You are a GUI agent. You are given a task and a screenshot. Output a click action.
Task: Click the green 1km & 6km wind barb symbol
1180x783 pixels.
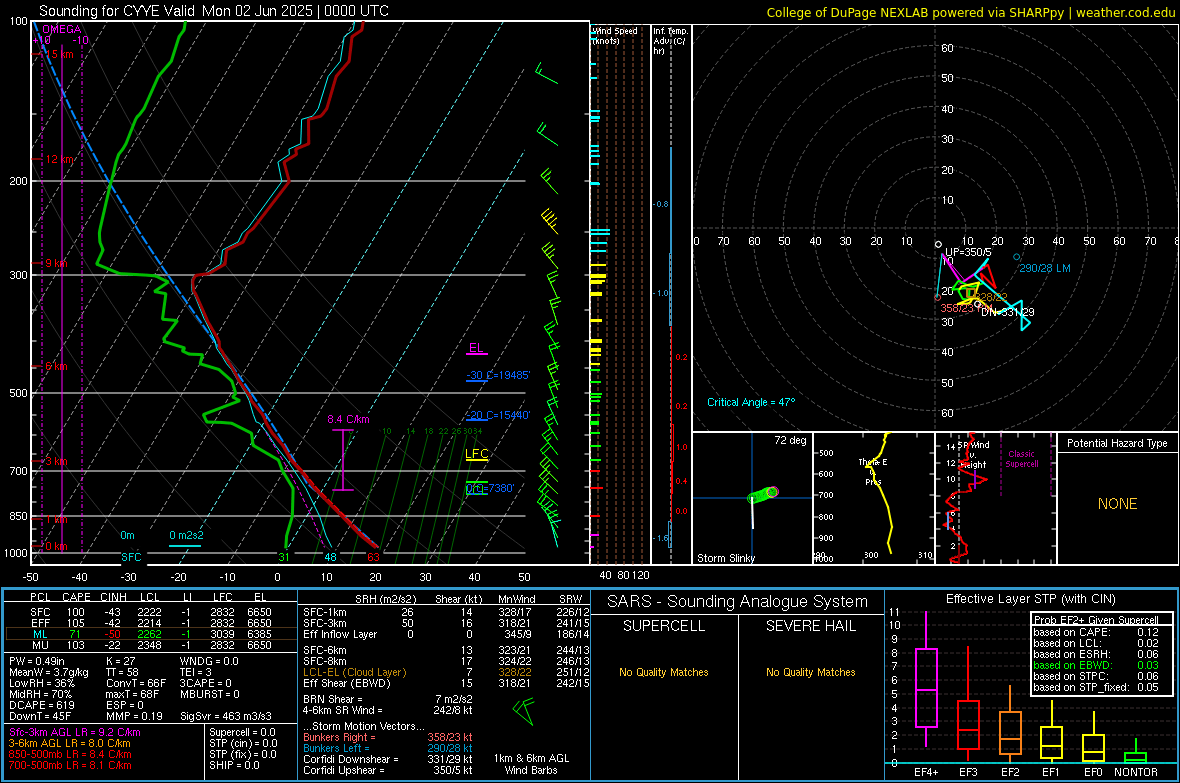pos(524,711)
